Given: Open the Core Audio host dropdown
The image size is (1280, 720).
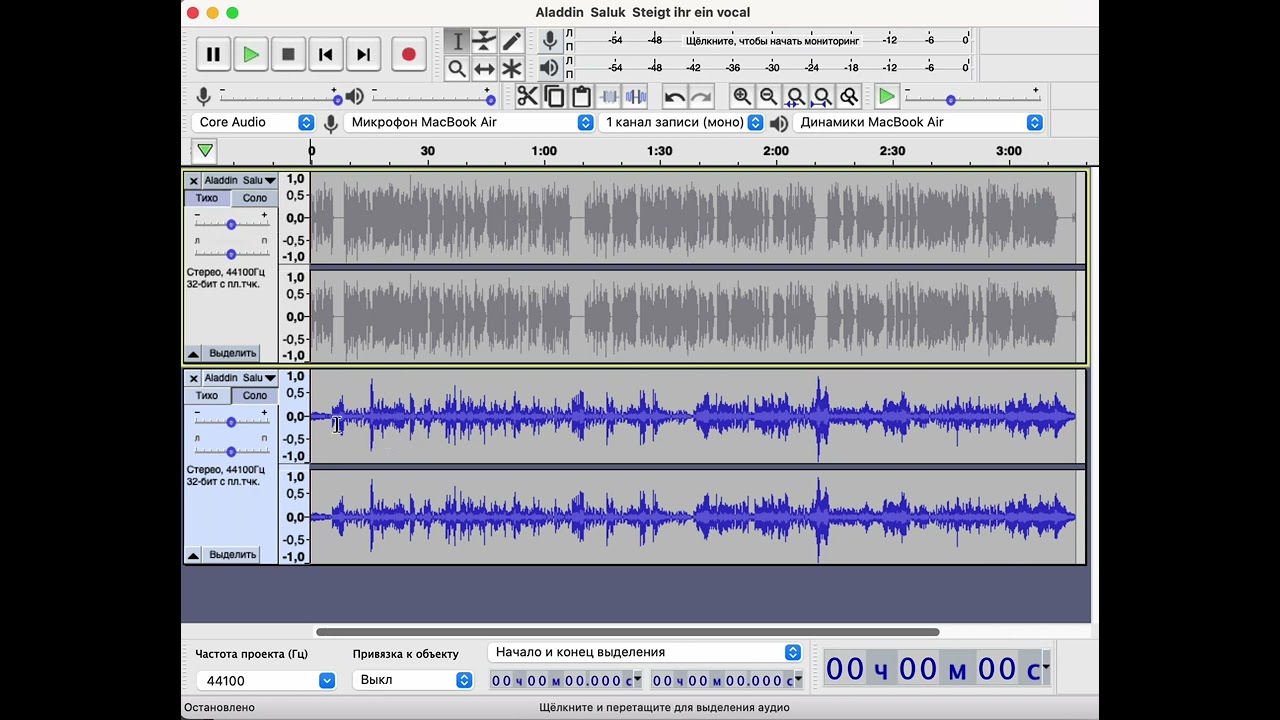Looking at the screenshot, I should [253, 122].
